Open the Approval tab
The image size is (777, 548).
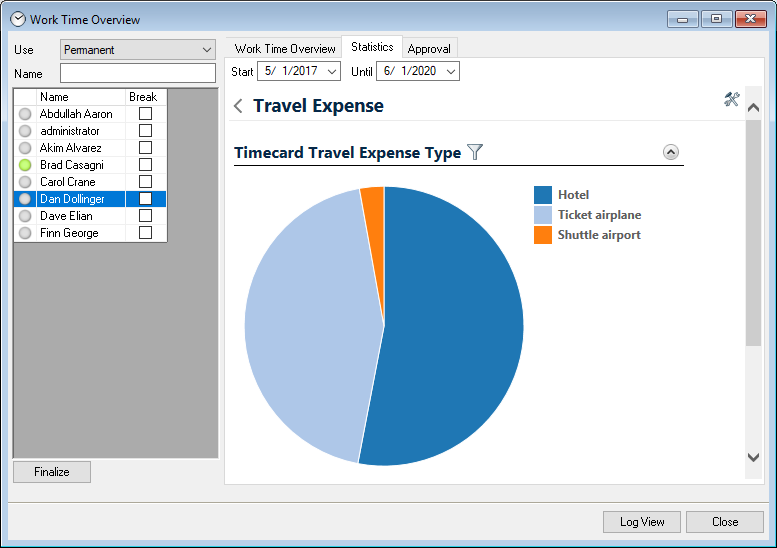coord(429,49)
